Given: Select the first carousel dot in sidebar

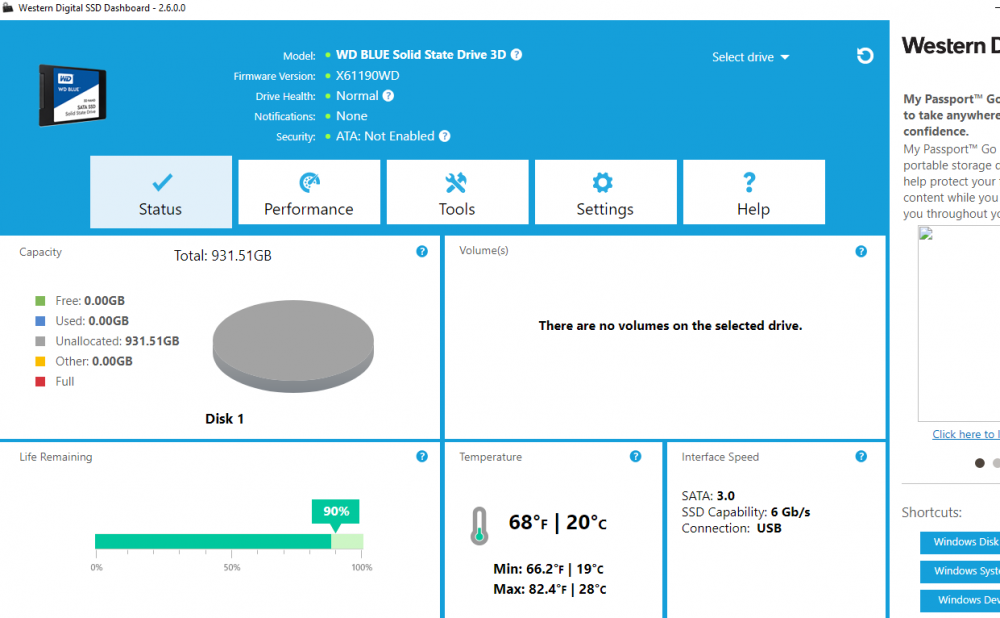Looking at the screenshot, I should pyautogui.click(x=980, y=463).
